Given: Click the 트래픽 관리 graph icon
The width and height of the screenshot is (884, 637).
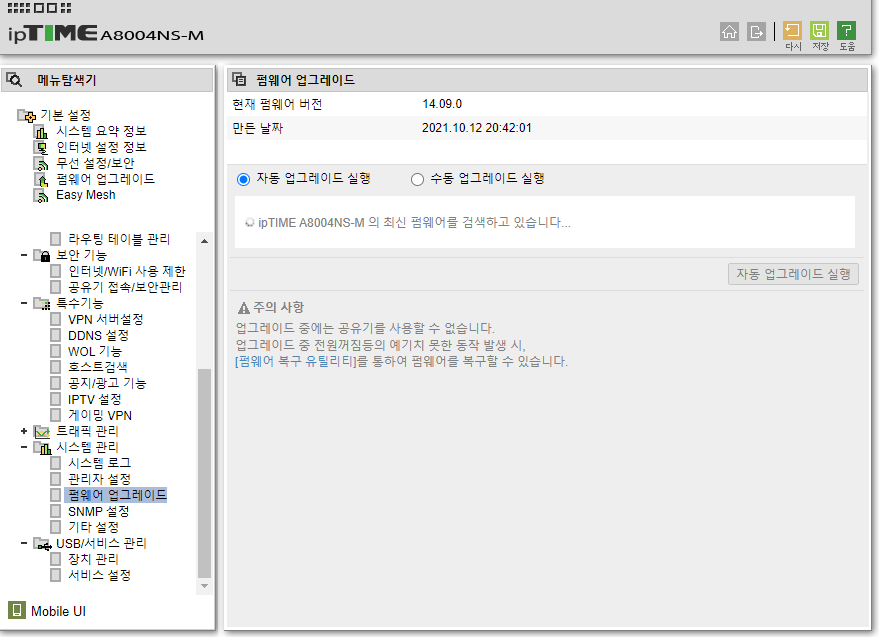Looking at the screenshot, I should [x=42, y=432].
